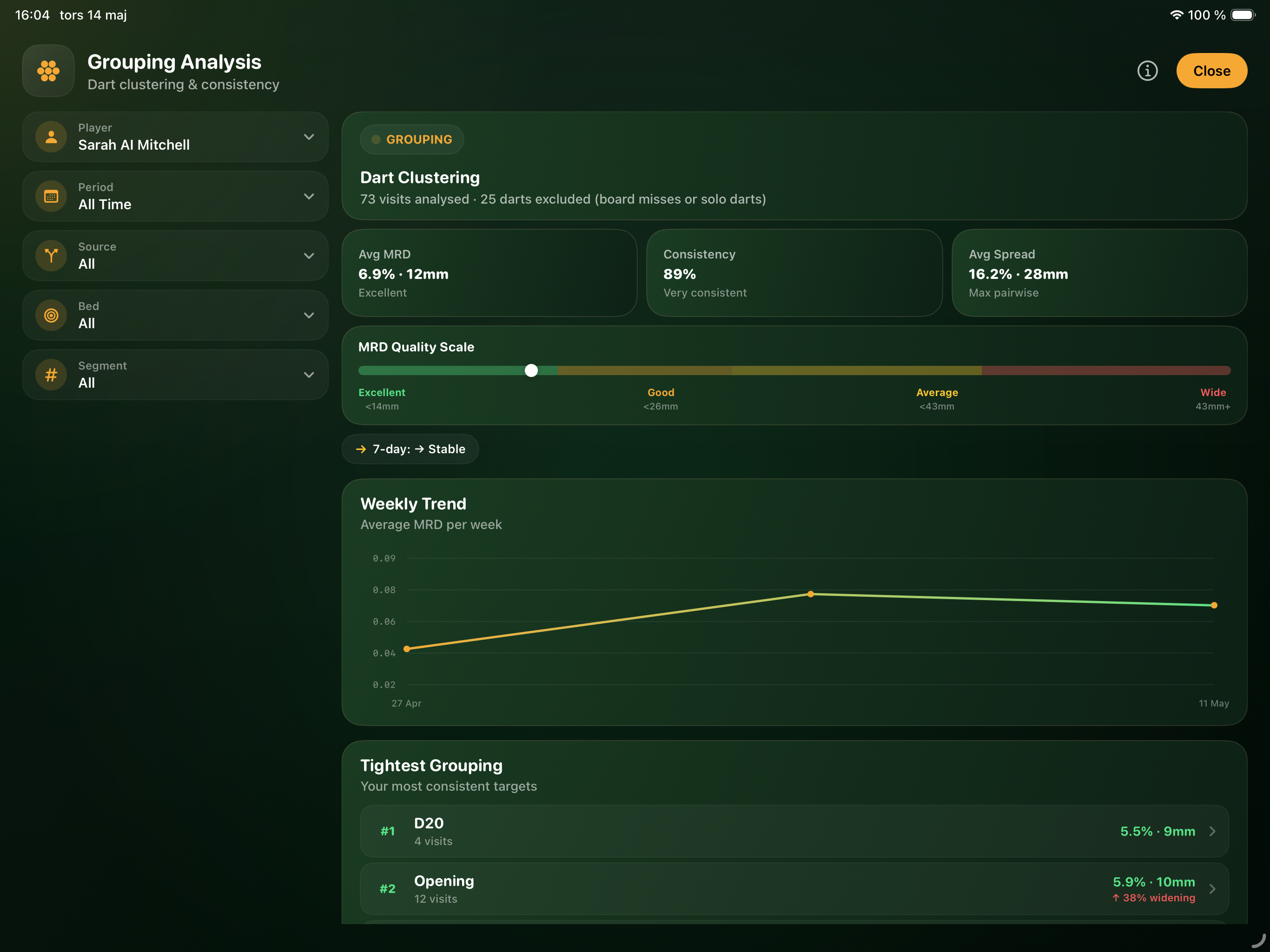The height and width of the screenshot is (952, 1270).
Task: Tap the Weekly Trend heading
Action: click(413, 503)
